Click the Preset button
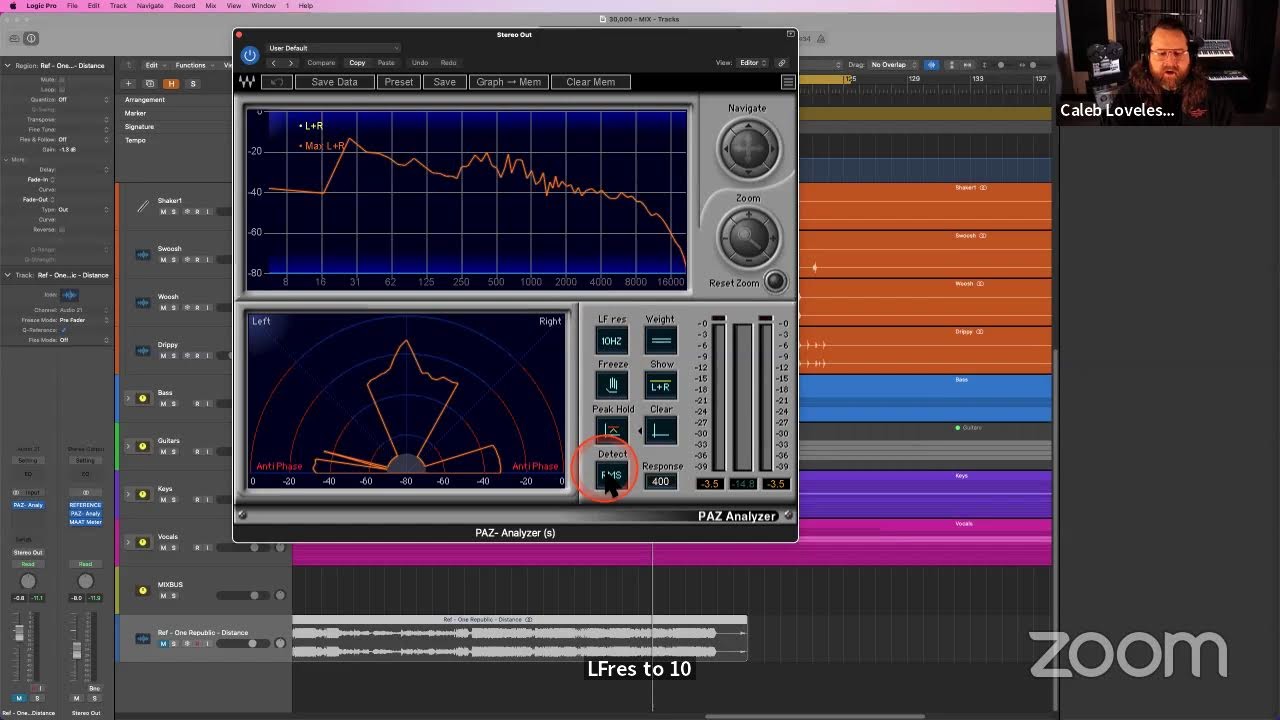Viewport: 1280px width, 720px height. click(x=398, y=82)
